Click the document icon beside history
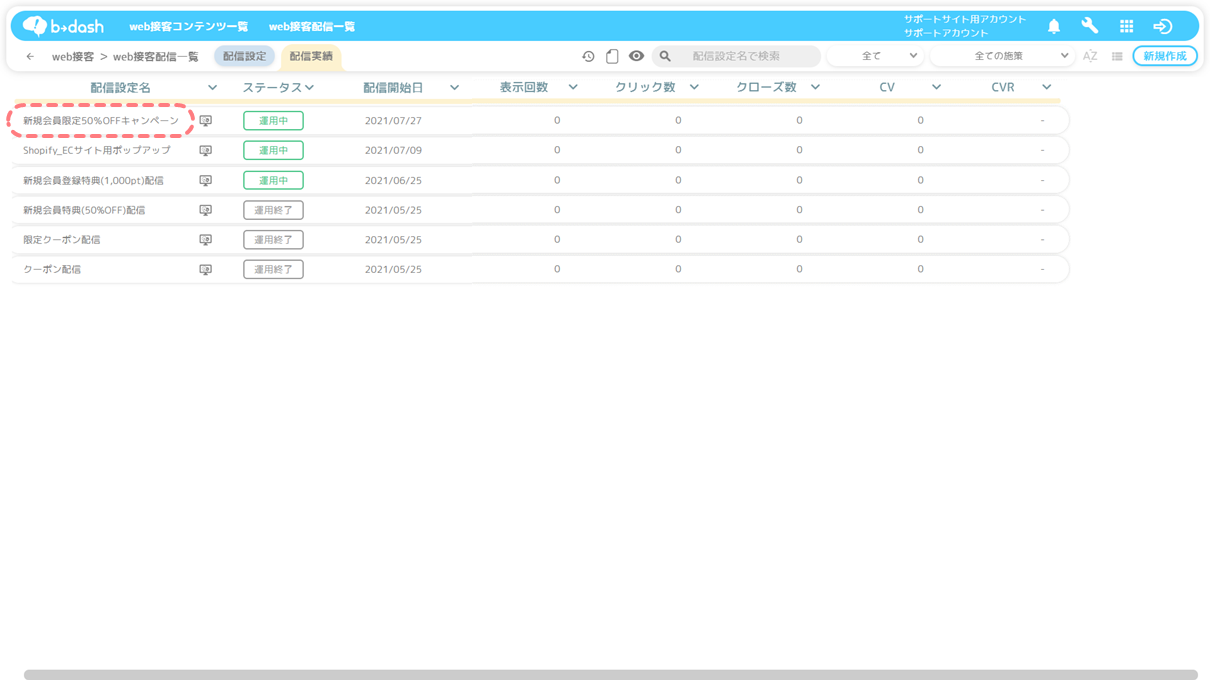 612,56
